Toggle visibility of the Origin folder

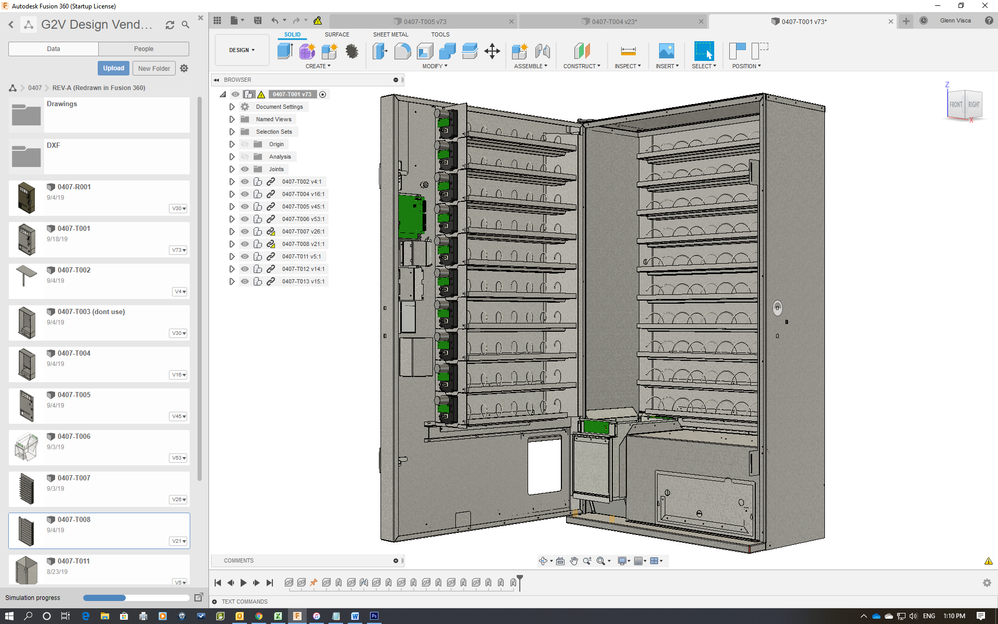(245, 144)
